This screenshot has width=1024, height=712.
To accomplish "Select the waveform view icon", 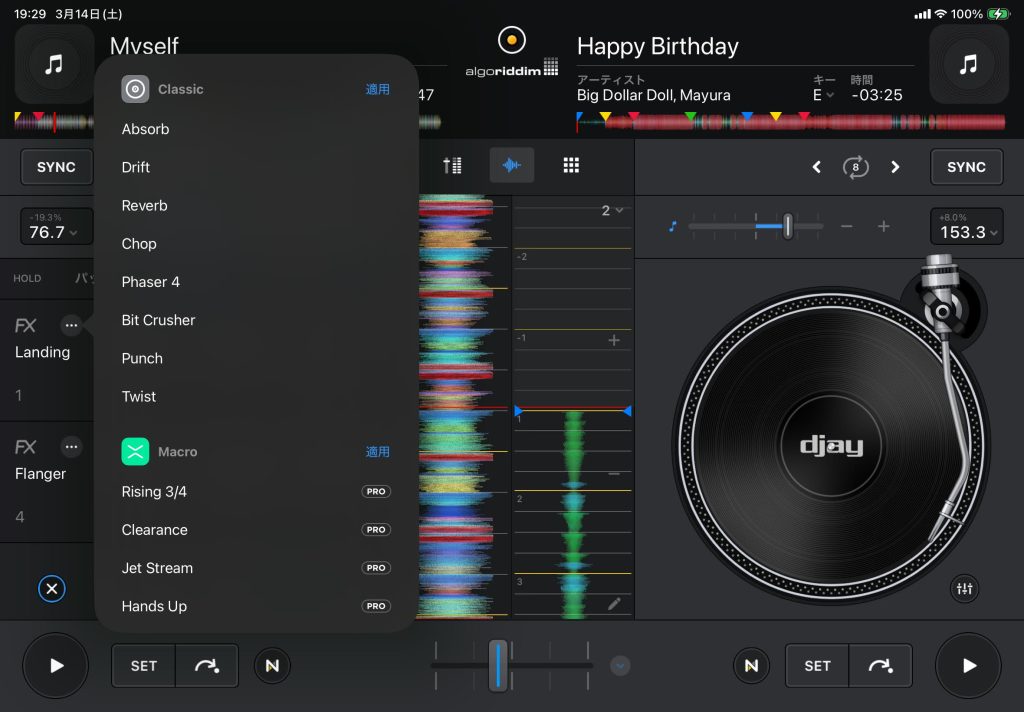I will coord(511,166).
